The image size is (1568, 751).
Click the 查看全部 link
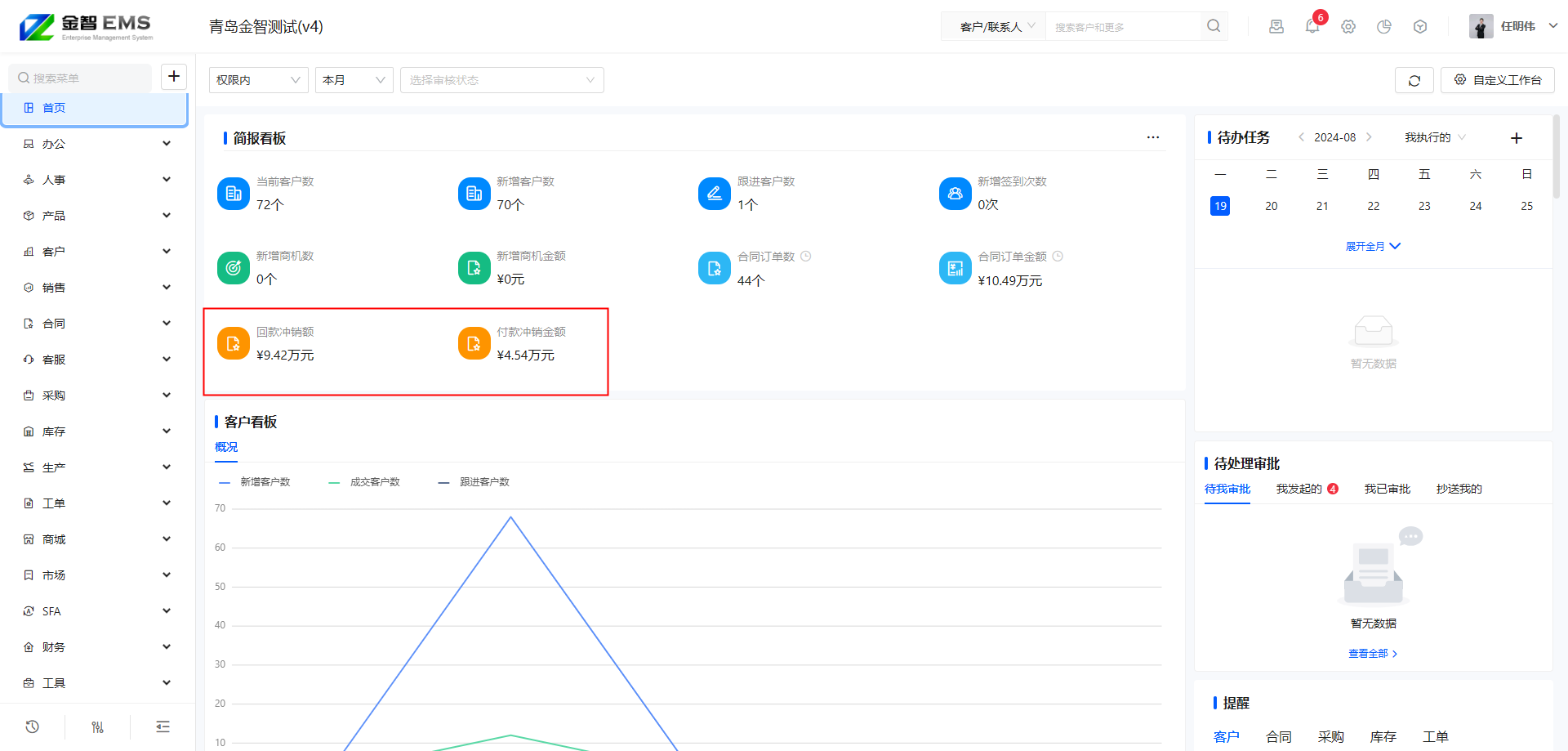[1373, 654]
